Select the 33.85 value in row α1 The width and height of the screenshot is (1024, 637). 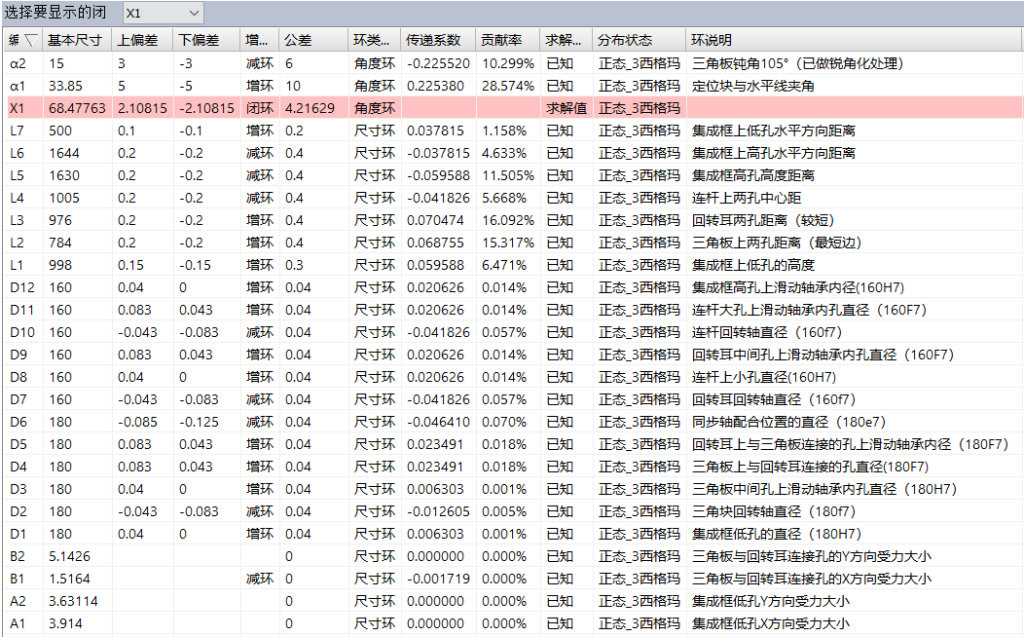65,86
